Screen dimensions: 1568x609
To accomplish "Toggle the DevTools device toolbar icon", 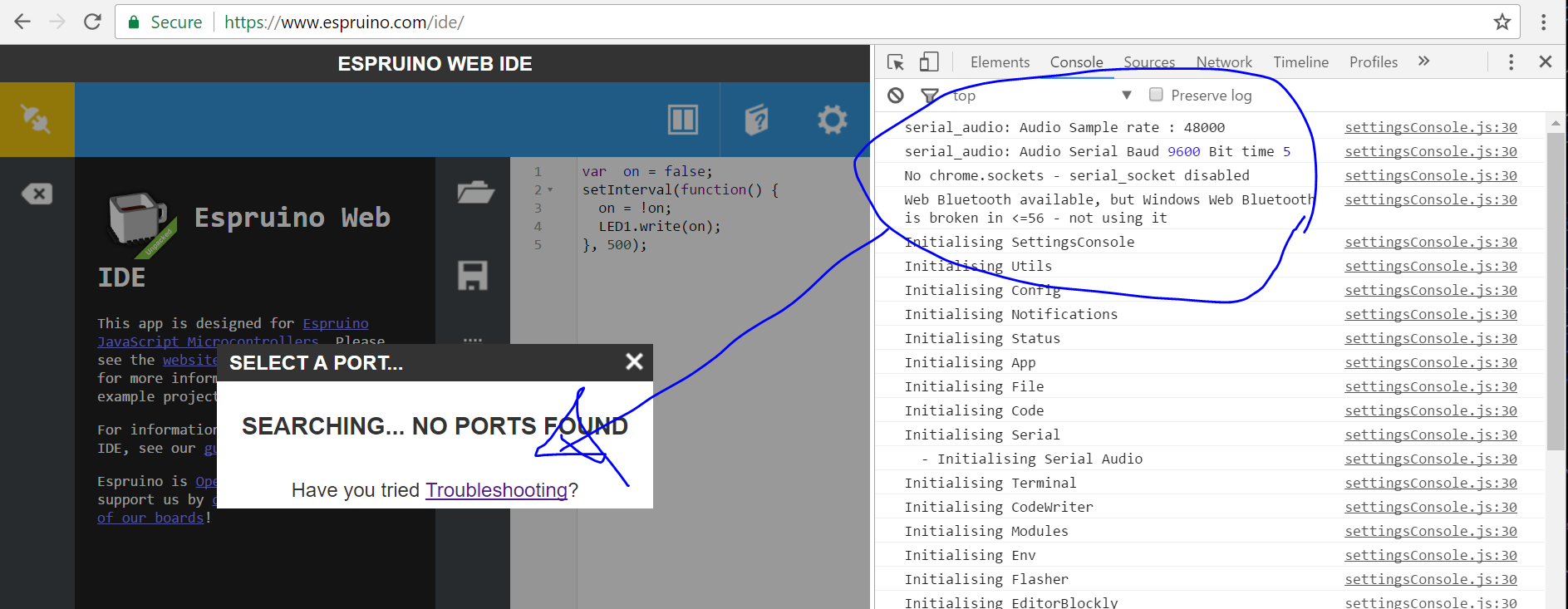I will [x=929, y=62].
